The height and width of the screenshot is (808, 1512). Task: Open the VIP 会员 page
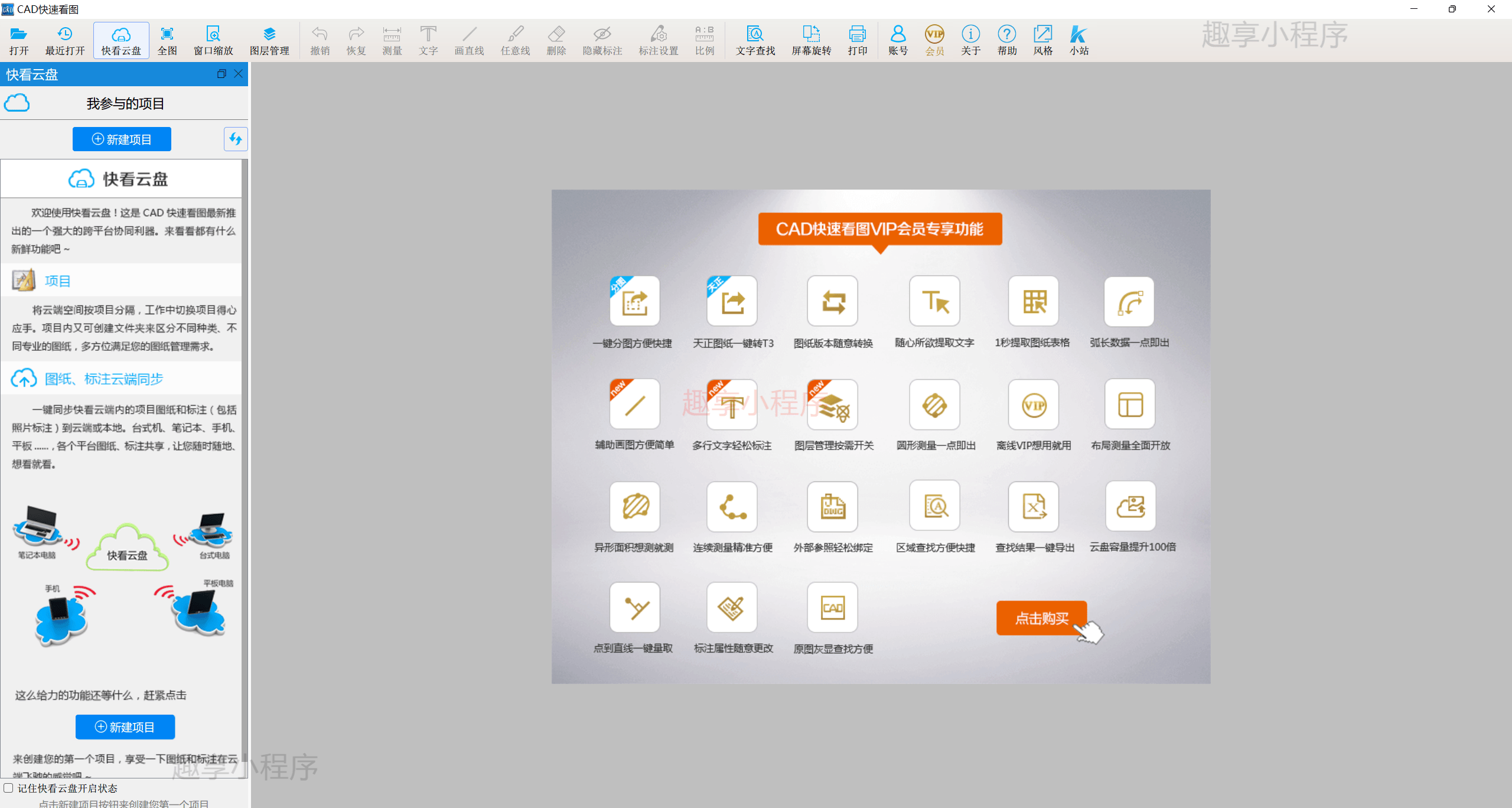(934, 41)
